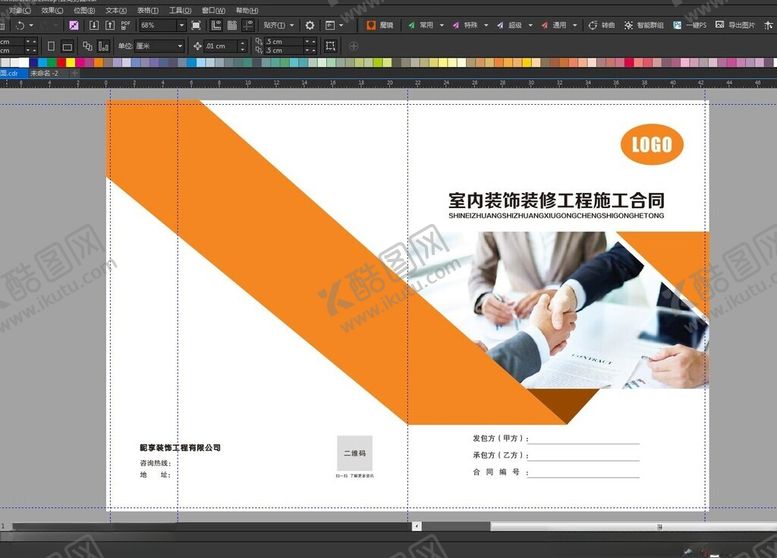Select portrait page orientation icon

(51, 46)
